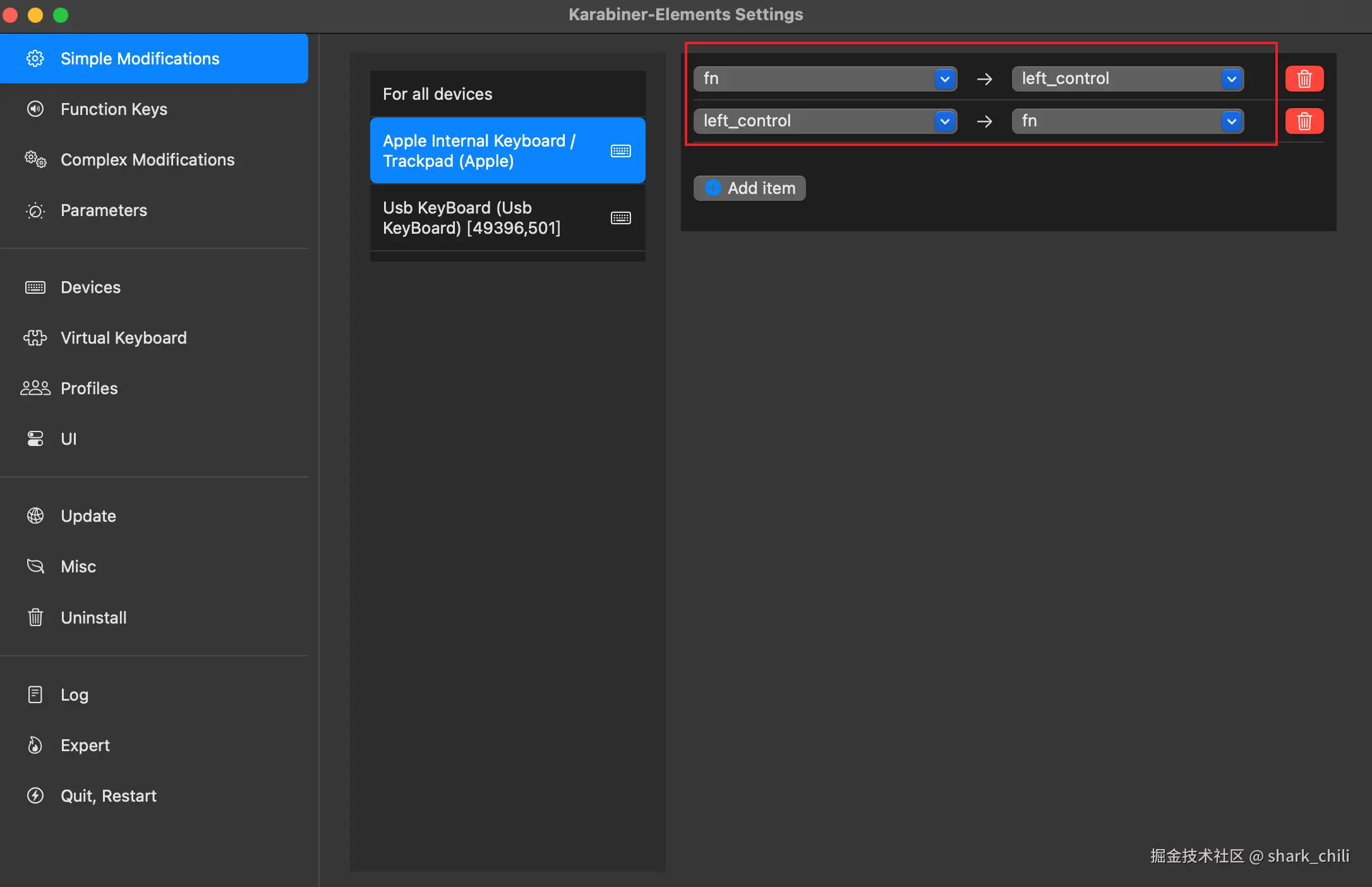The image size is (1372, 887).
Task: Open the second row fn target dropdown
Action: pyautogui.click(x=1128, y=121)
